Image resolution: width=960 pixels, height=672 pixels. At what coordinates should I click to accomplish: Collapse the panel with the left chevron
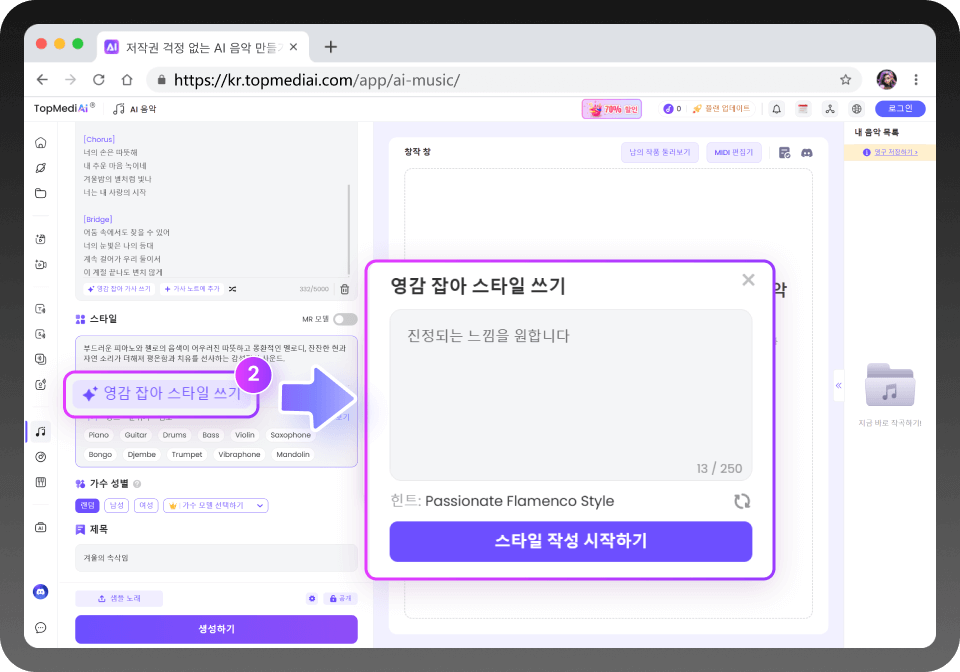(x=839, y=385)
